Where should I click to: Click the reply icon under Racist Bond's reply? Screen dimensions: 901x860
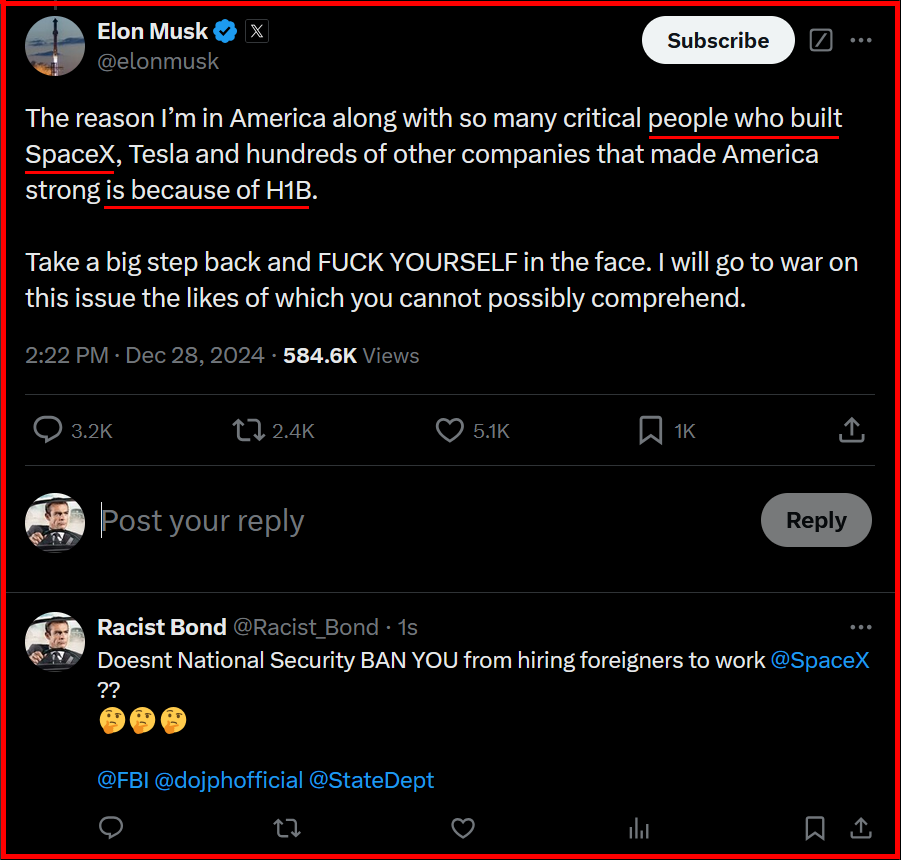point(112,828)
